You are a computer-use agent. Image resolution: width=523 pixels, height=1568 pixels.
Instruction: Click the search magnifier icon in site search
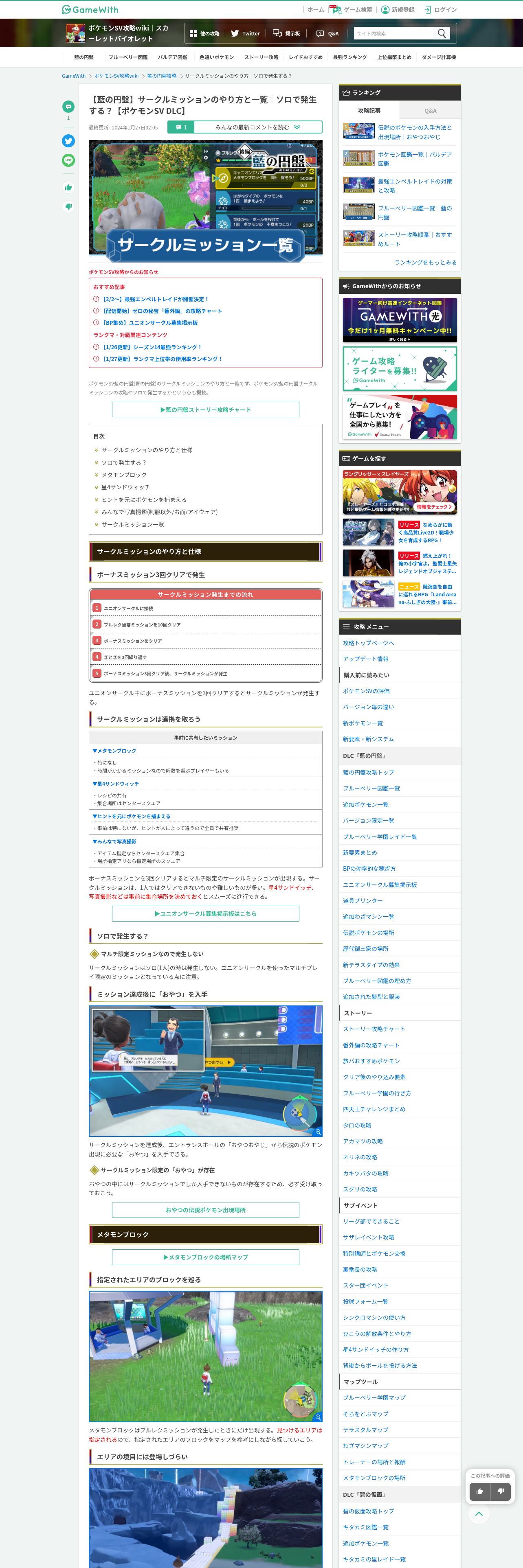(x=442, y=33)
